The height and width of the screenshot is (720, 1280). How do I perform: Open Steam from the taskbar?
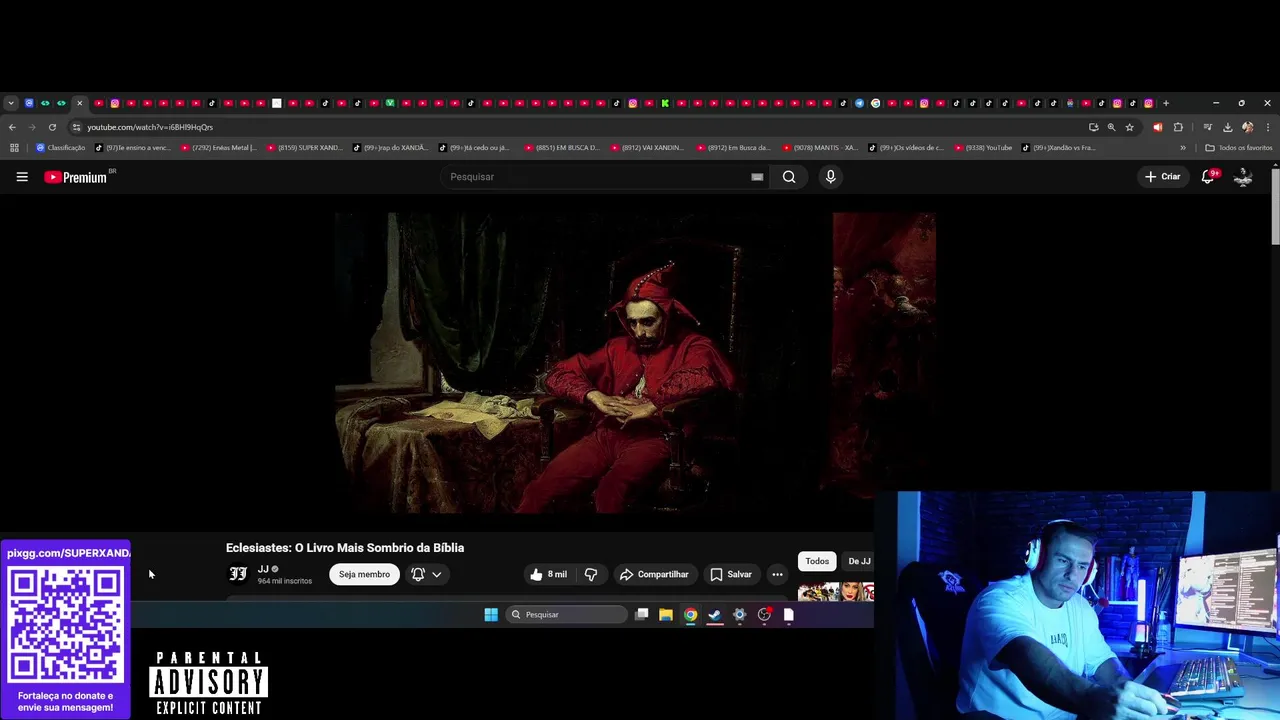coord(715,615)
